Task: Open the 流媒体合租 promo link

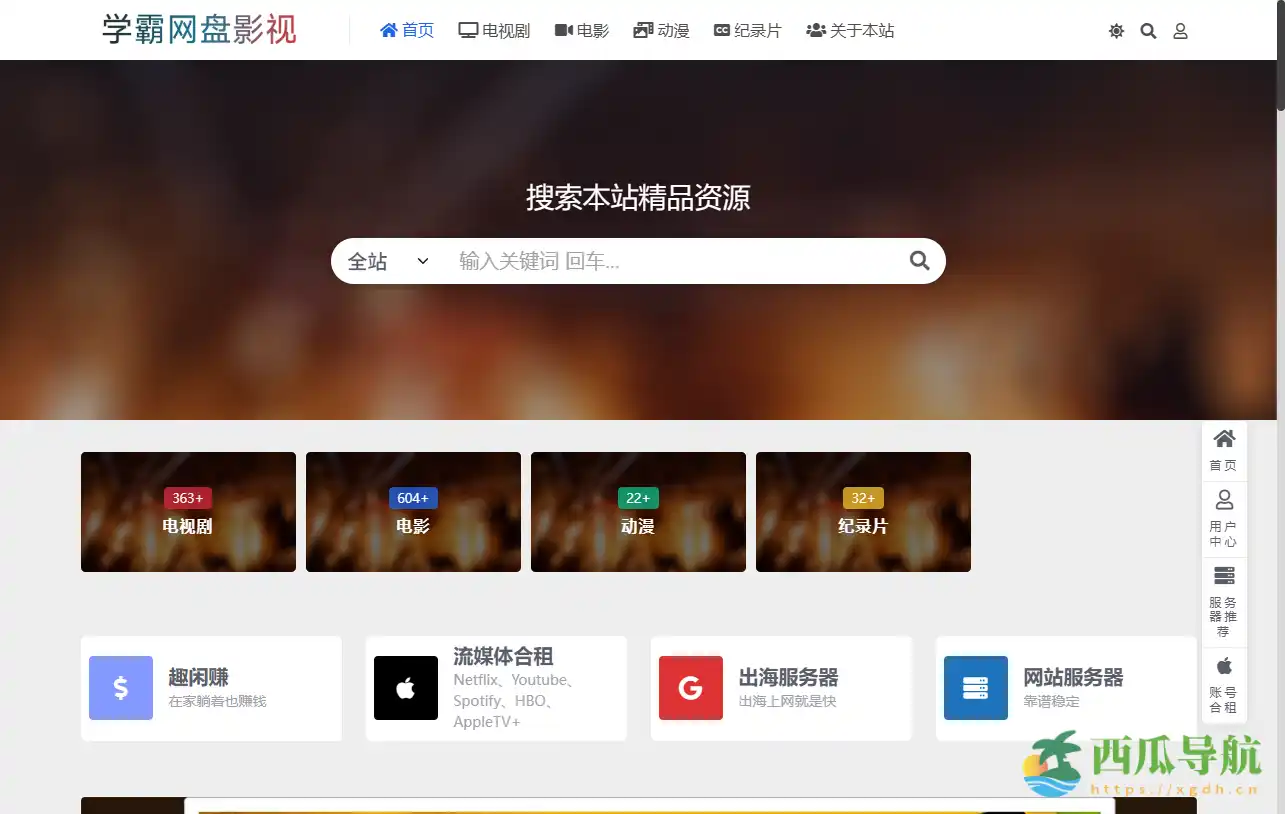Action: pos(502,657)
